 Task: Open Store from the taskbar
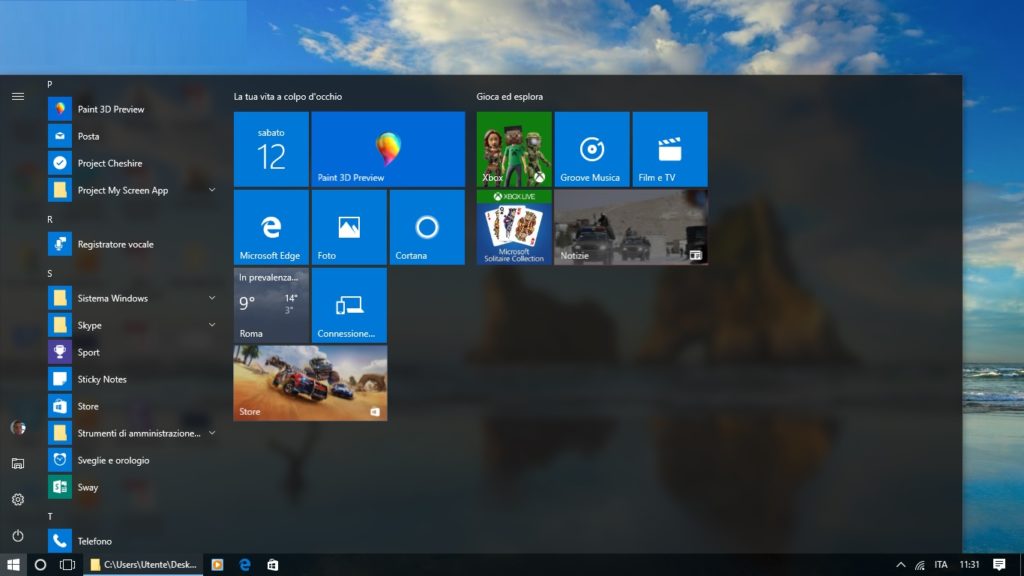(x=272, y=565)
